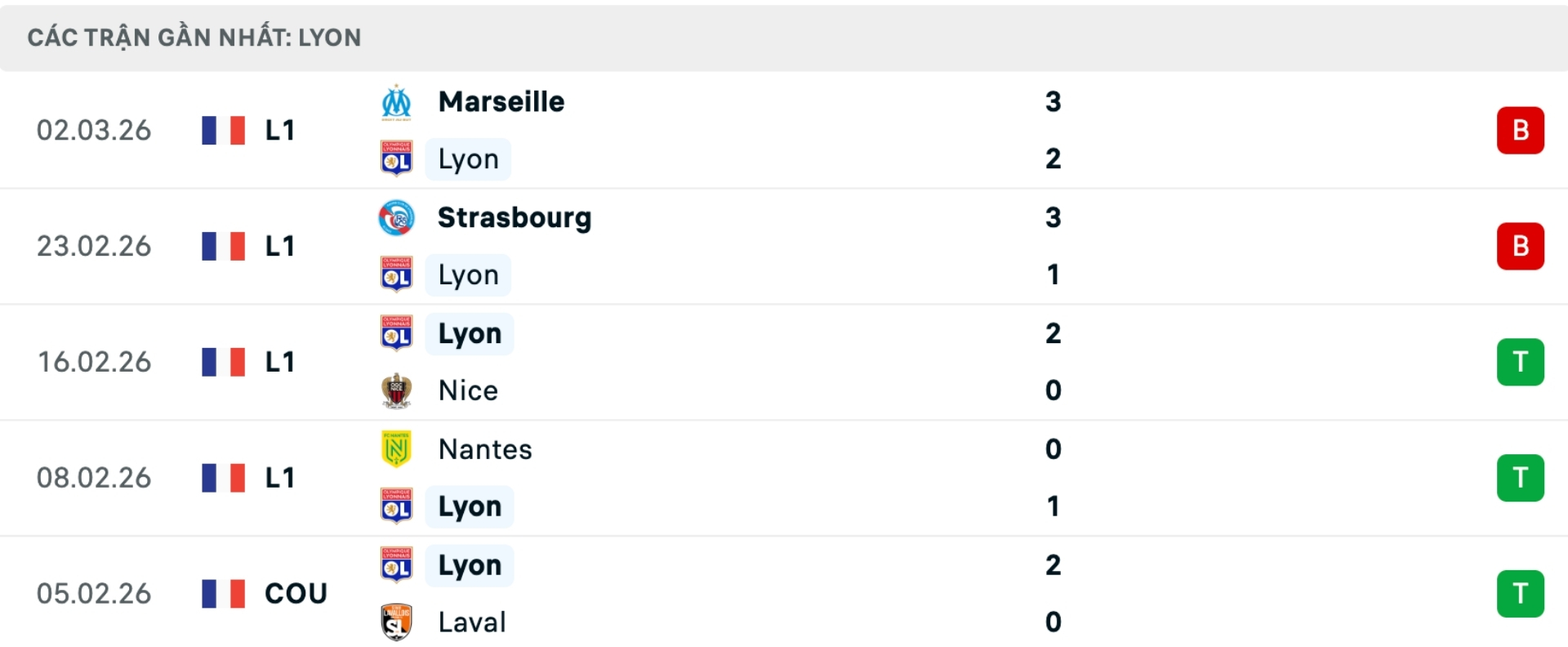Click the Lyon logo in the Laval match
This screenshot has height=647, width=1568.
tap(397, 564)
